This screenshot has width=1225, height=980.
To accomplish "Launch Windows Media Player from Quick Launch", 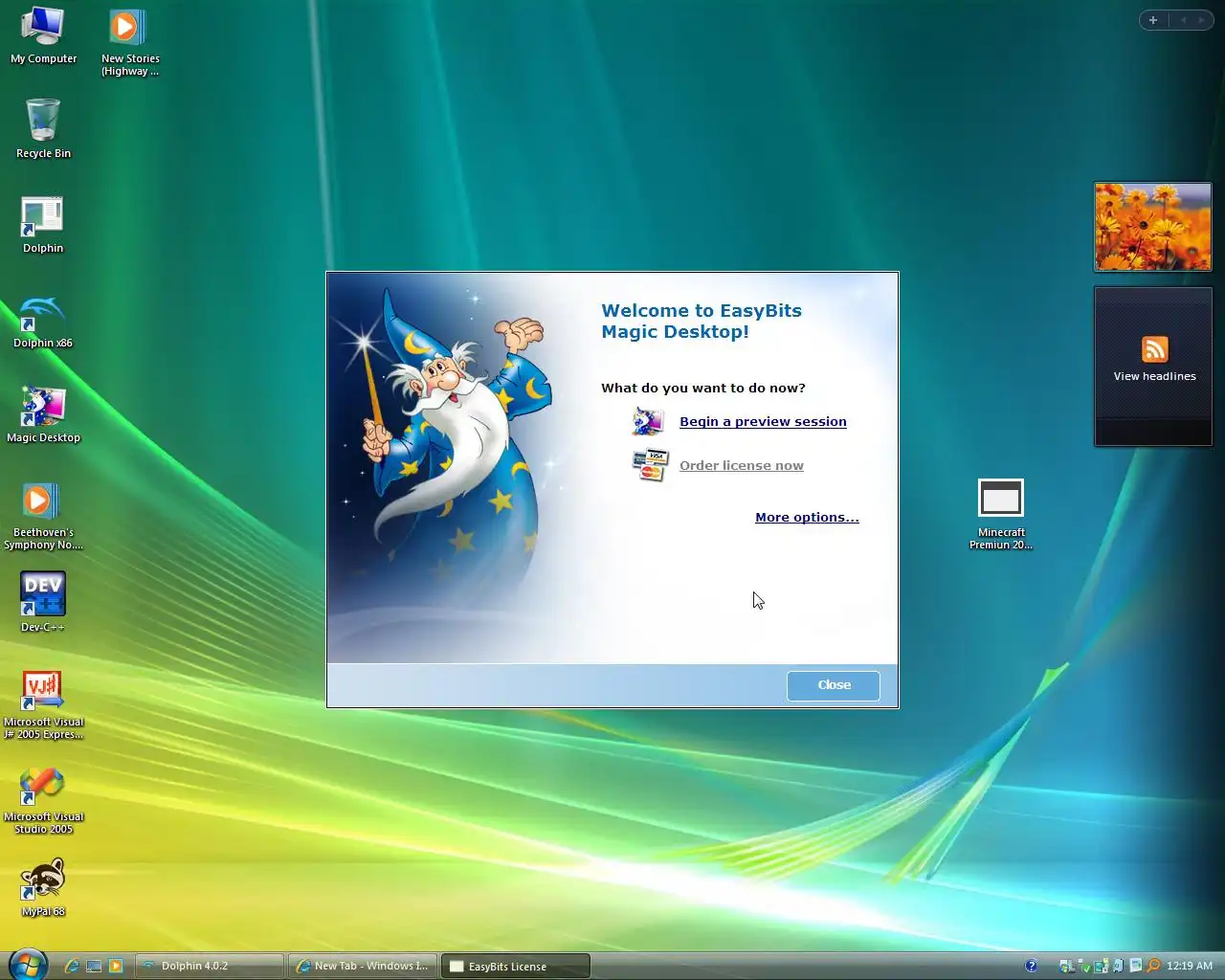I will pos(116,966).
